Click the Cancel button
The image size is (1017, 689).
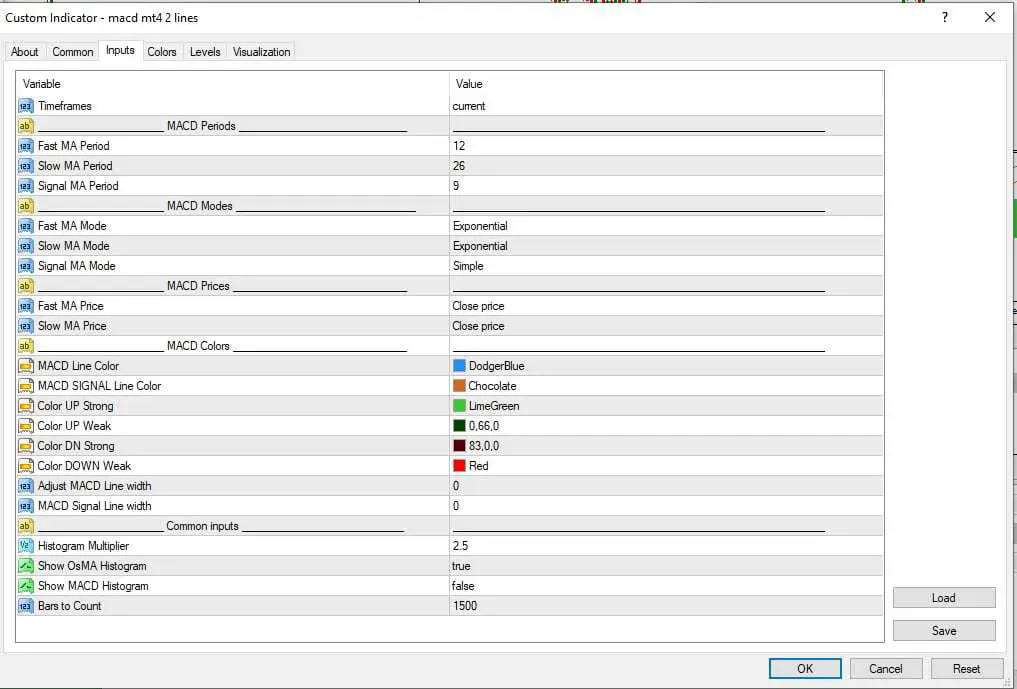tap(885, 668)
